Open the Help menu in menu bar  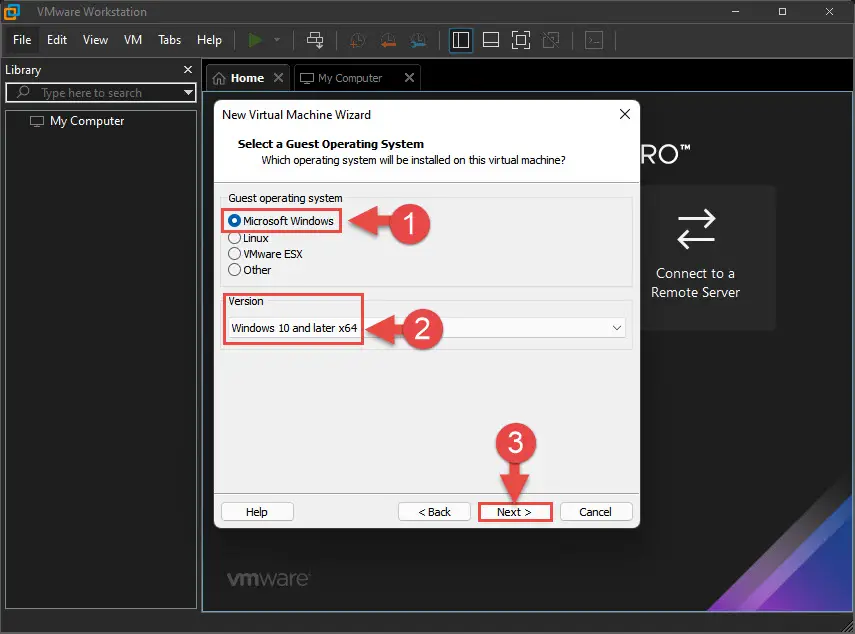pos(209,40)
